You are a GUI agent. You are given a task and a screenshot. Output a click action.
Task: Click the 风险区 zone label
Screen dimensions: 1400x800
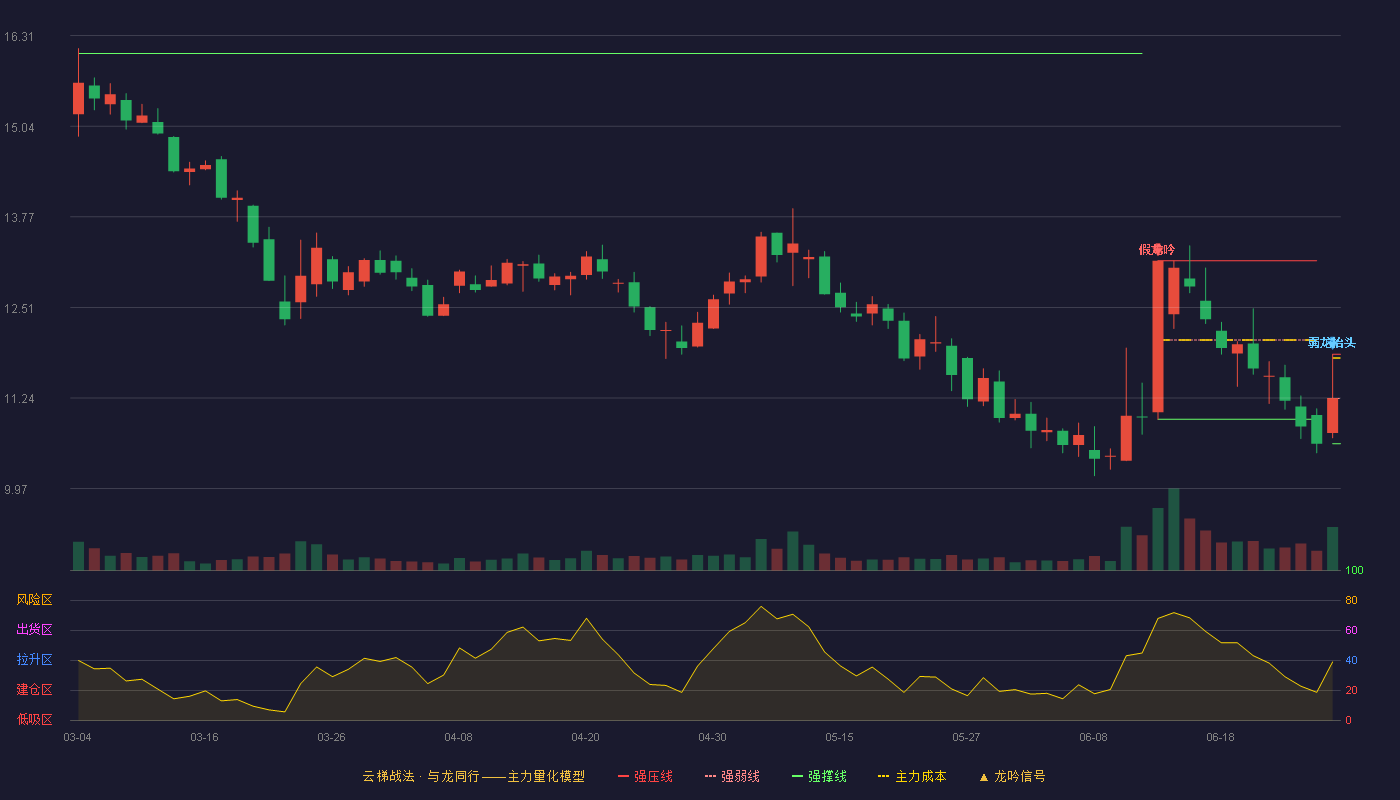coord(34,600)
